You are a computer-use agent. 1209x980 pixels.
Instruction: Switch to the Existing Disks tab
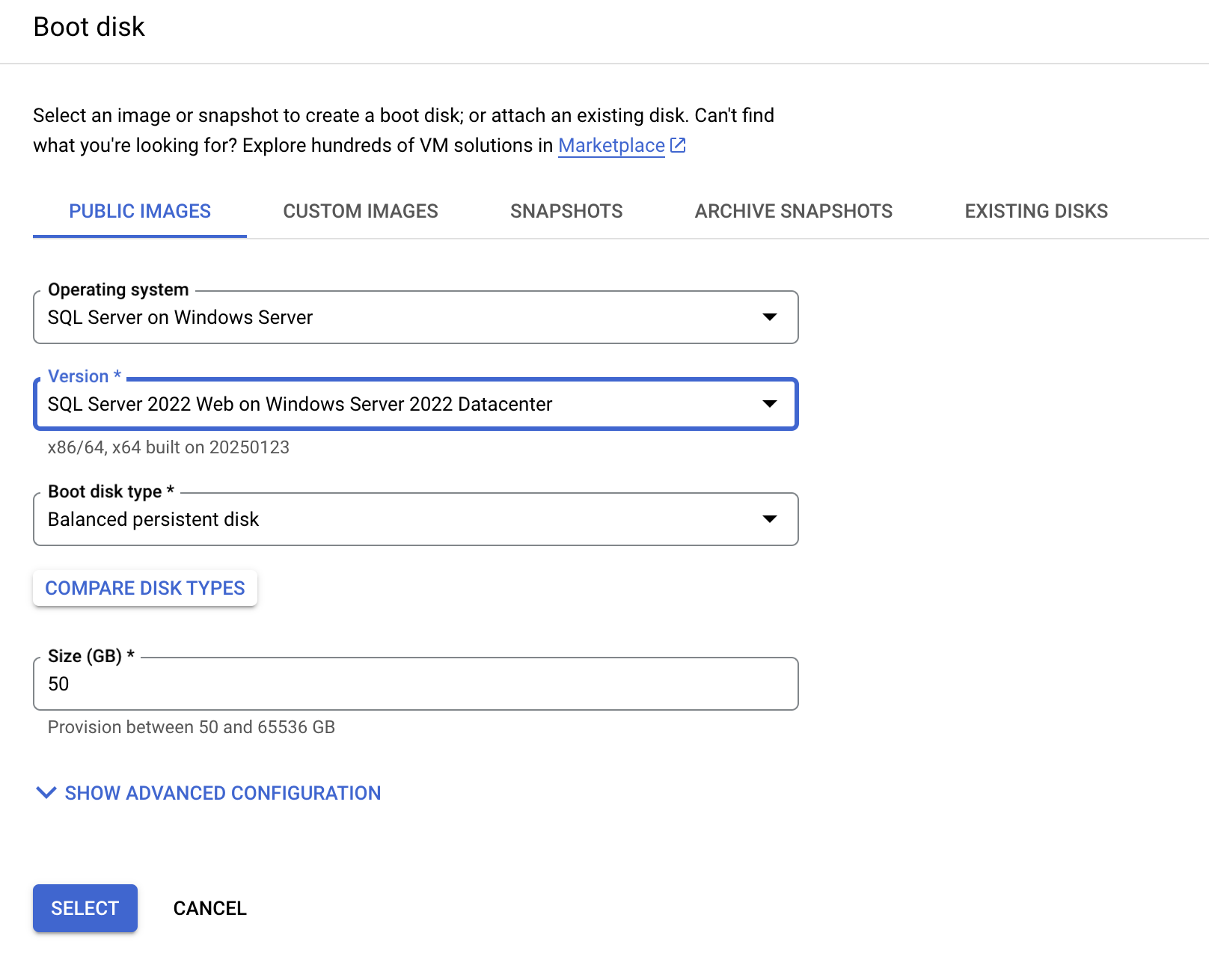(1036, 212)
